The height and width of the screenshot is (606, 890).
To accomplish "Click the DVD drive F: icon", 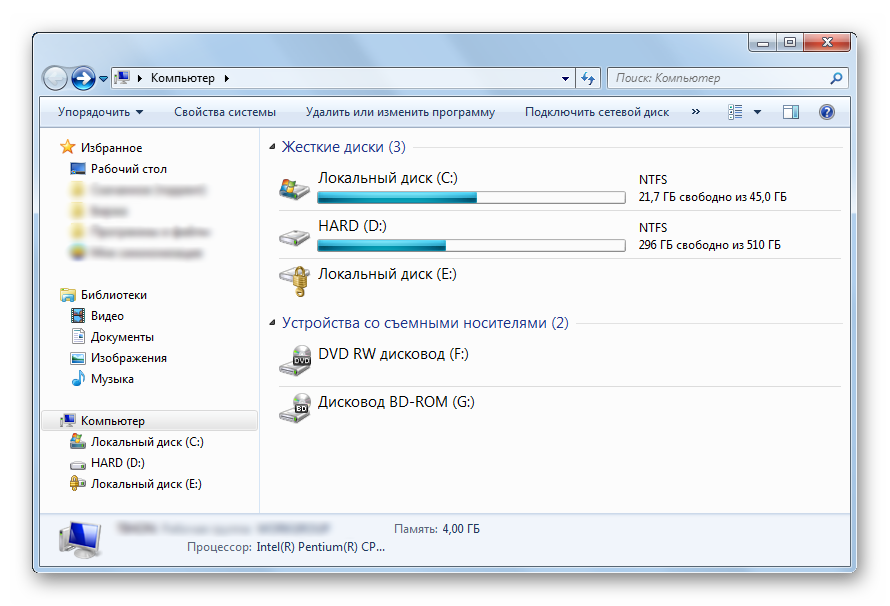I will pos(295,360).
